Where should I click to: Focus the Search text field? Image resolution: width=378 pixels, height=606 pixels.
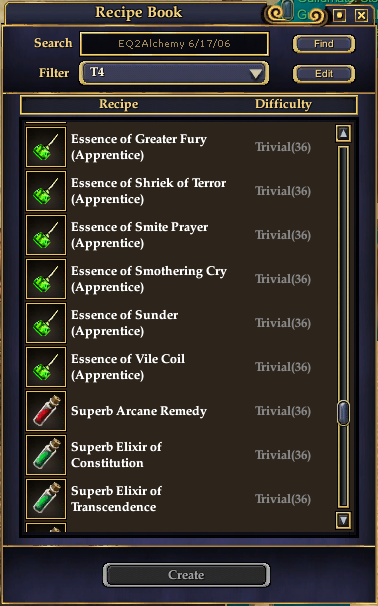(x=174, y=44)
